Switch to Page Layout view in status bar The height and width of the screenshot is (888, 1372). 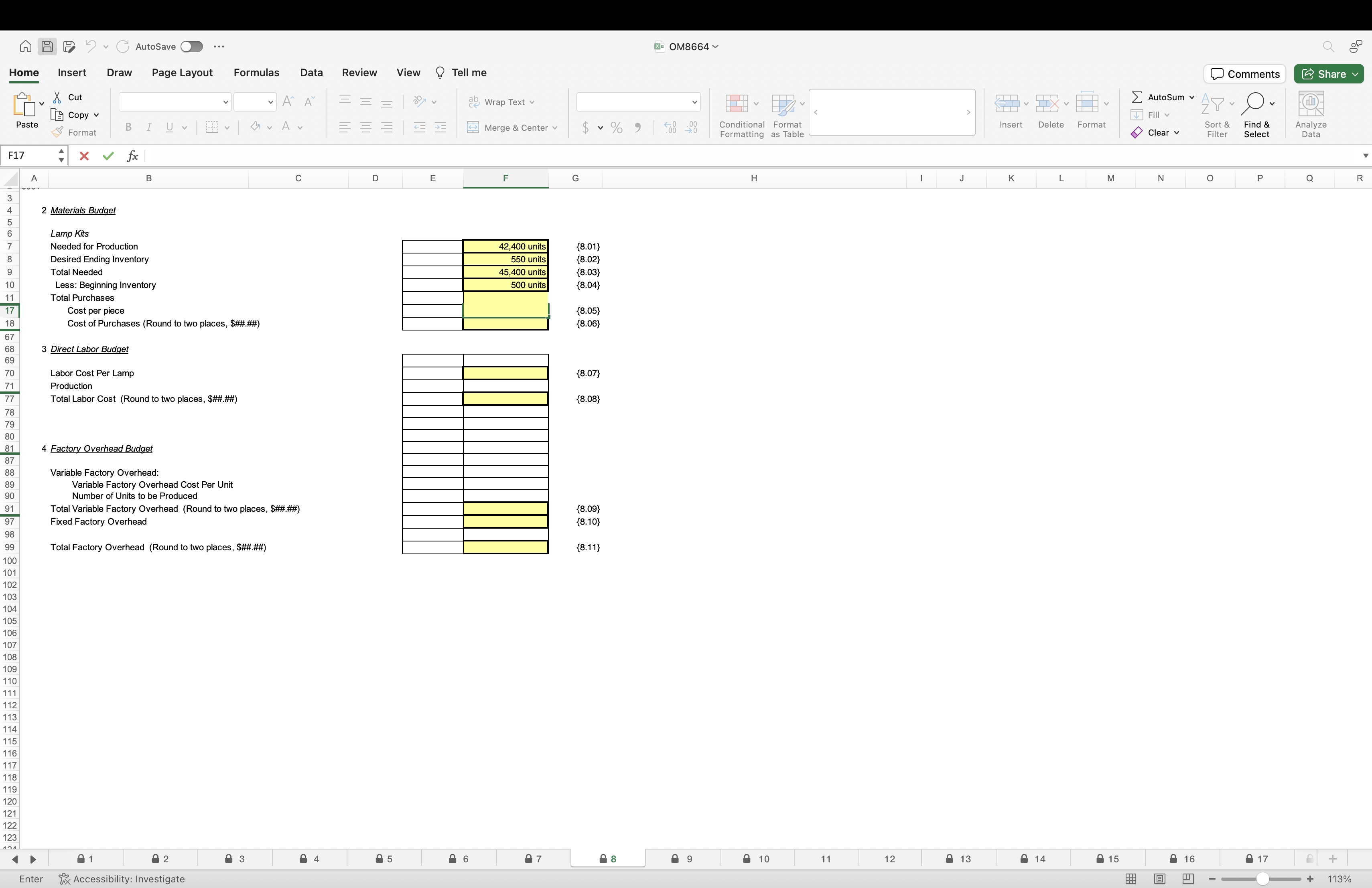pyautogui.click(x=1160, y=879)
